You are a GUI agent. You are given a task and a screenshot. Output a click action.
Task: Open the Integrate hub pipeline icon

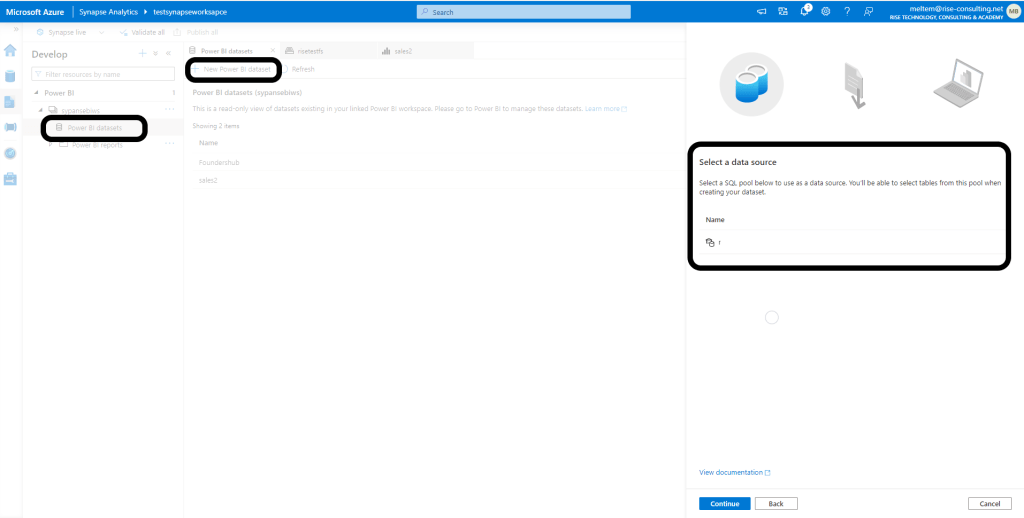coord(10,127)
